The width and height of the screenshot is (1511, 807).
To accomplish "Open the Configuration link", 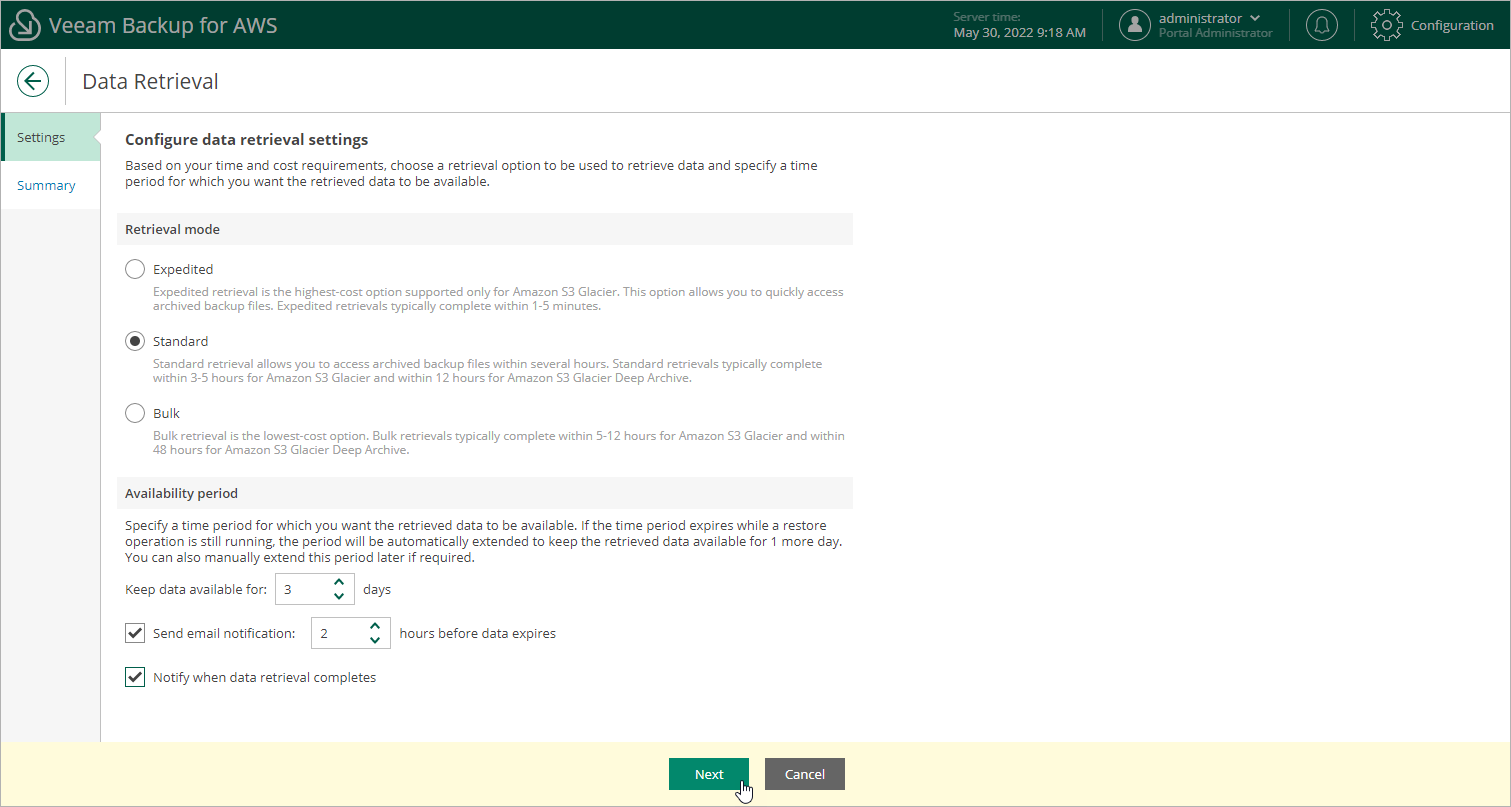I will 1452,25.
